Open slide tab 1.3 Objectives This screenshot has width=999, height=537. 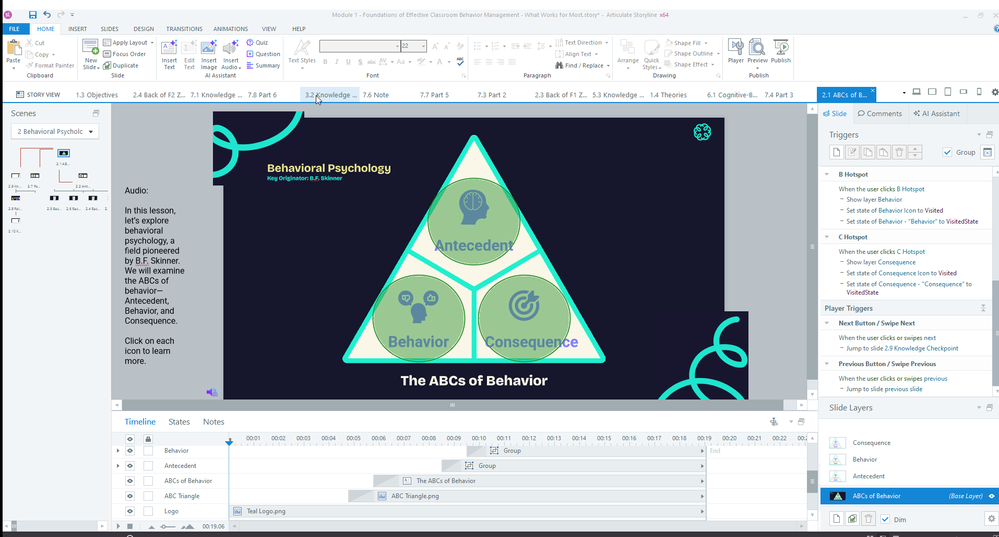click(x=97, y=94)
